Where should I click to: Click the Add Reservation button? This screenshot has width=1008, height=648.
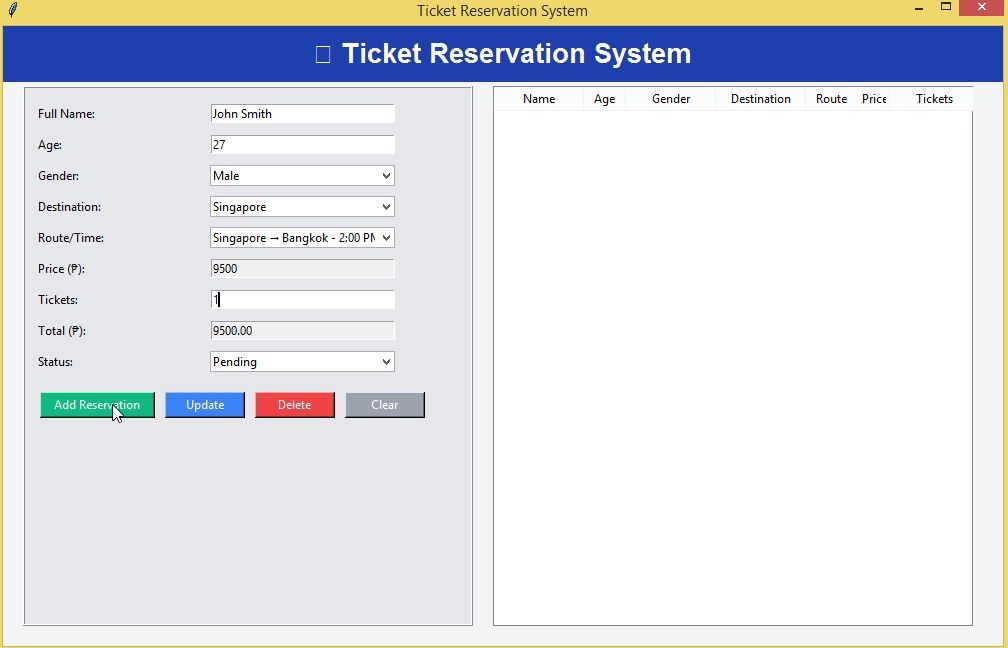(97, 405)
